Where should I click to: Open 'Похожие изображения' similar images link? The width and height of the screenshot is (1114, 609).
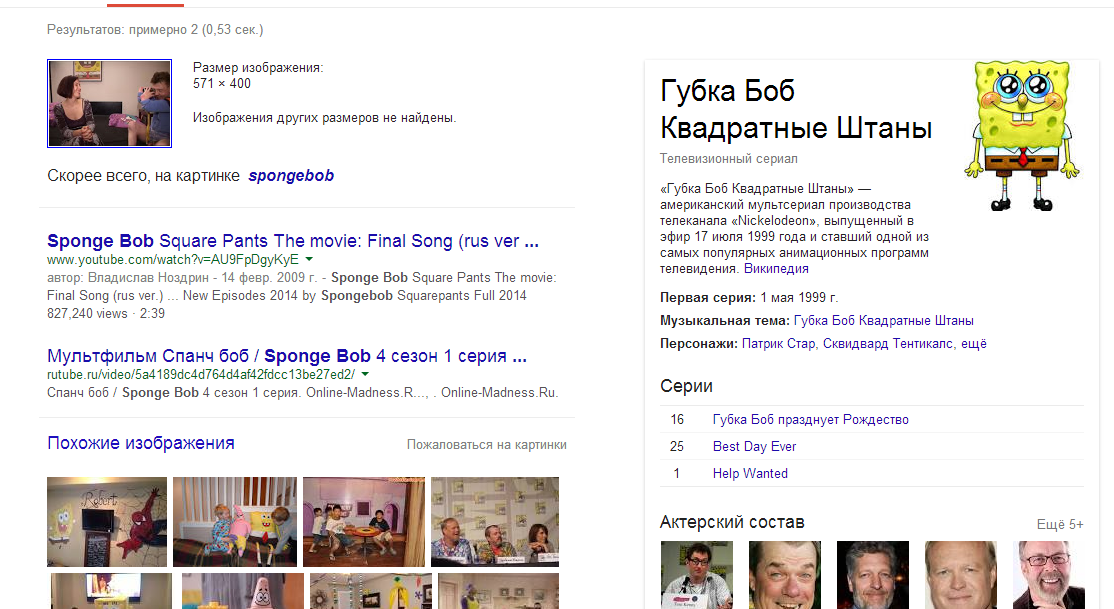pos(141,443)
